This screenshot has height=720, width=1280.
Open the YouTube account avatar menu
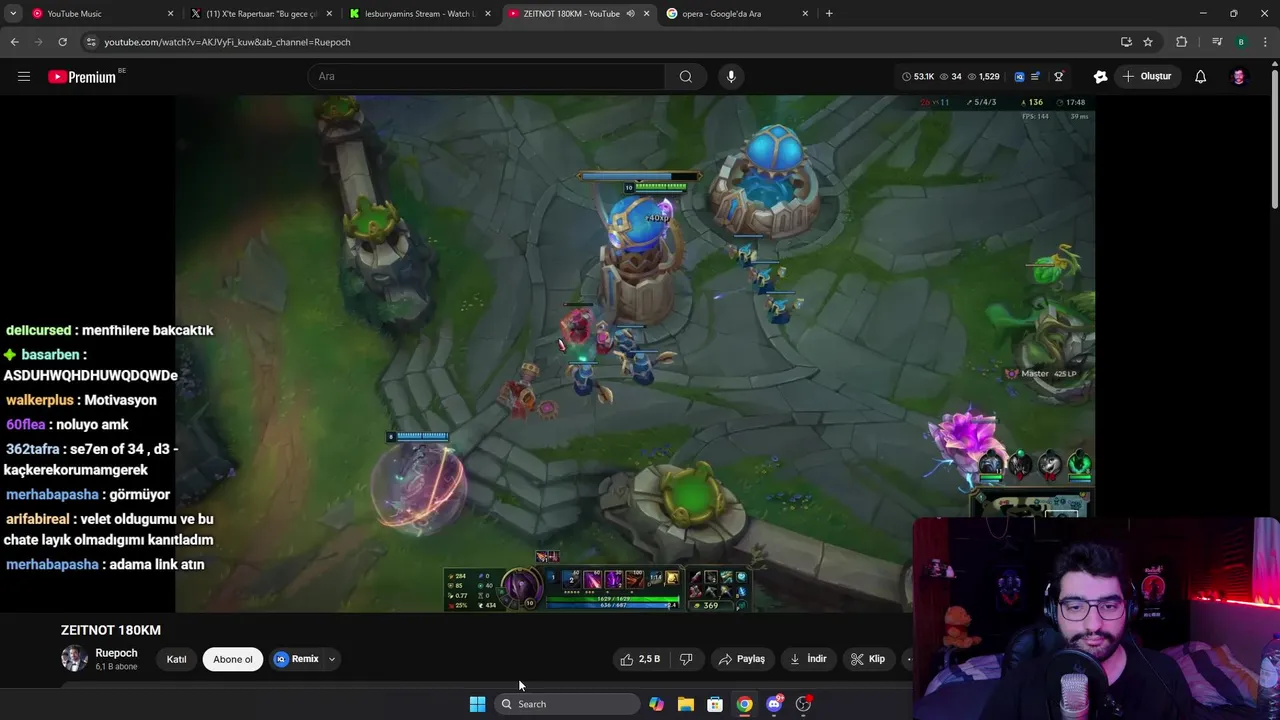click(x=1238, y=76)
